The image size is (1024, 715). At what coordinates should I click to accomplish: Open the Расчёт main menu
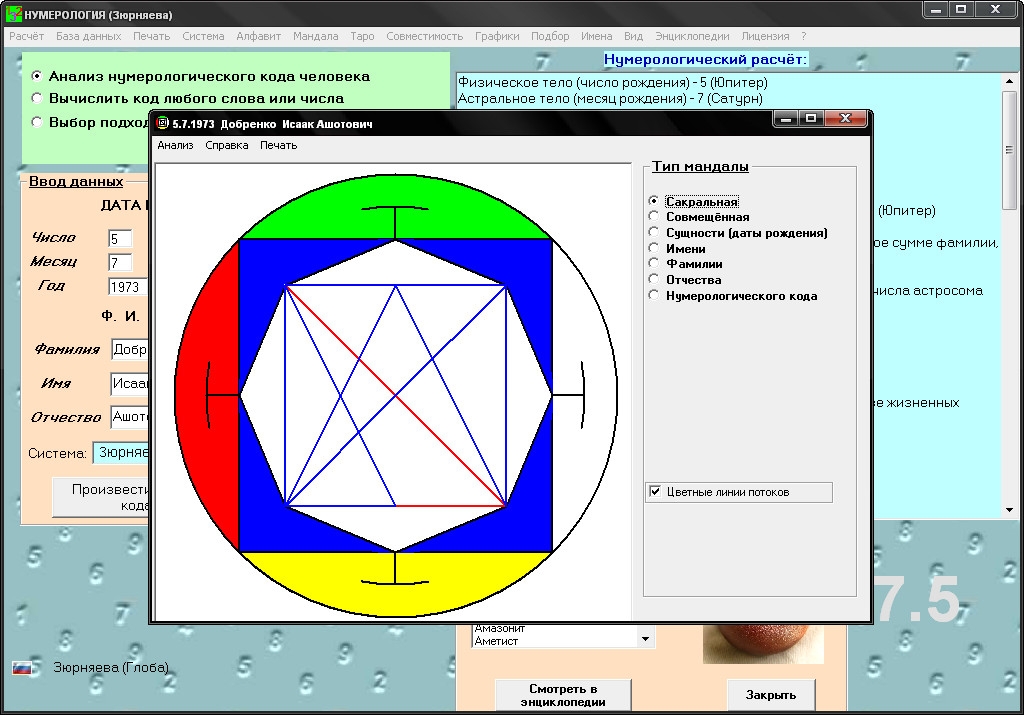pyautogui.click(x=27, y=37)
